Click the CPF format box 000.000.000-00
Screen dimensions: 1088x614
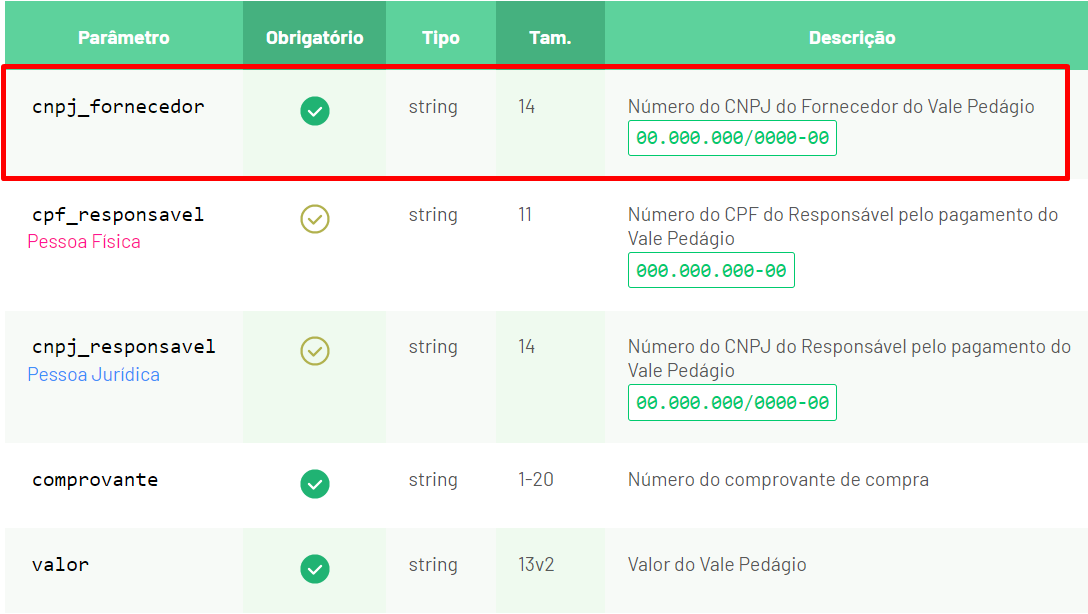point(711,271)
